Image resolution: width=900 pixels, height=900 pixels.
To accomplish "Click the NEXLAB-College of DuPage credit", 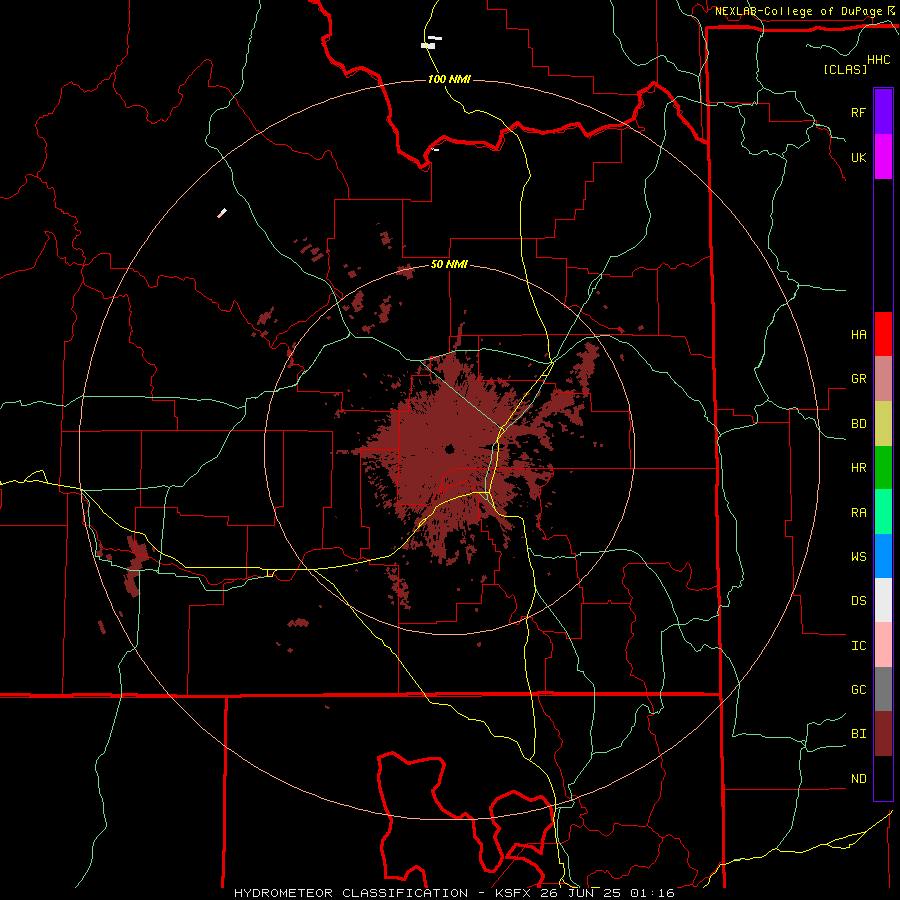I will pos(798,11).
